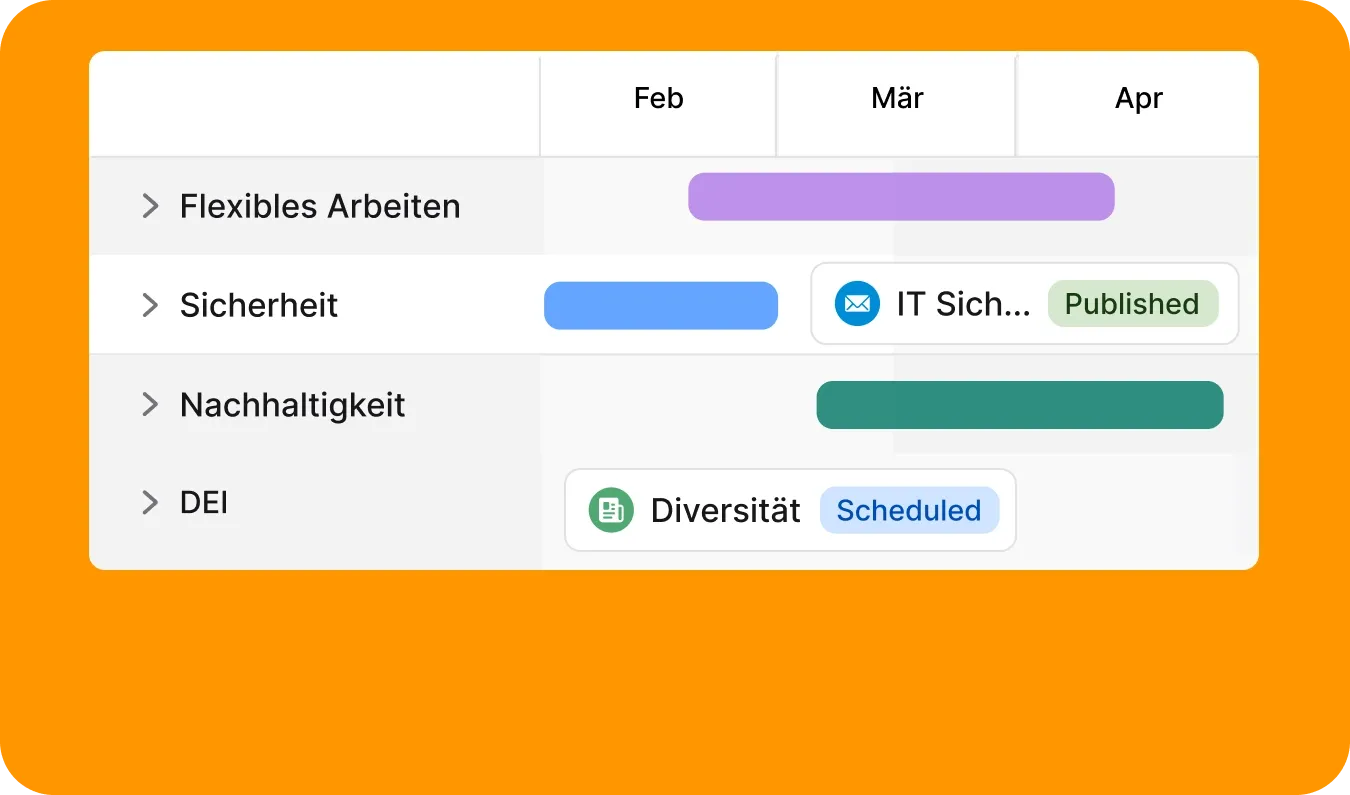Open the IT Sich... email card
This screenshot has height=795, width=1350.
[x=1025, y=304]
